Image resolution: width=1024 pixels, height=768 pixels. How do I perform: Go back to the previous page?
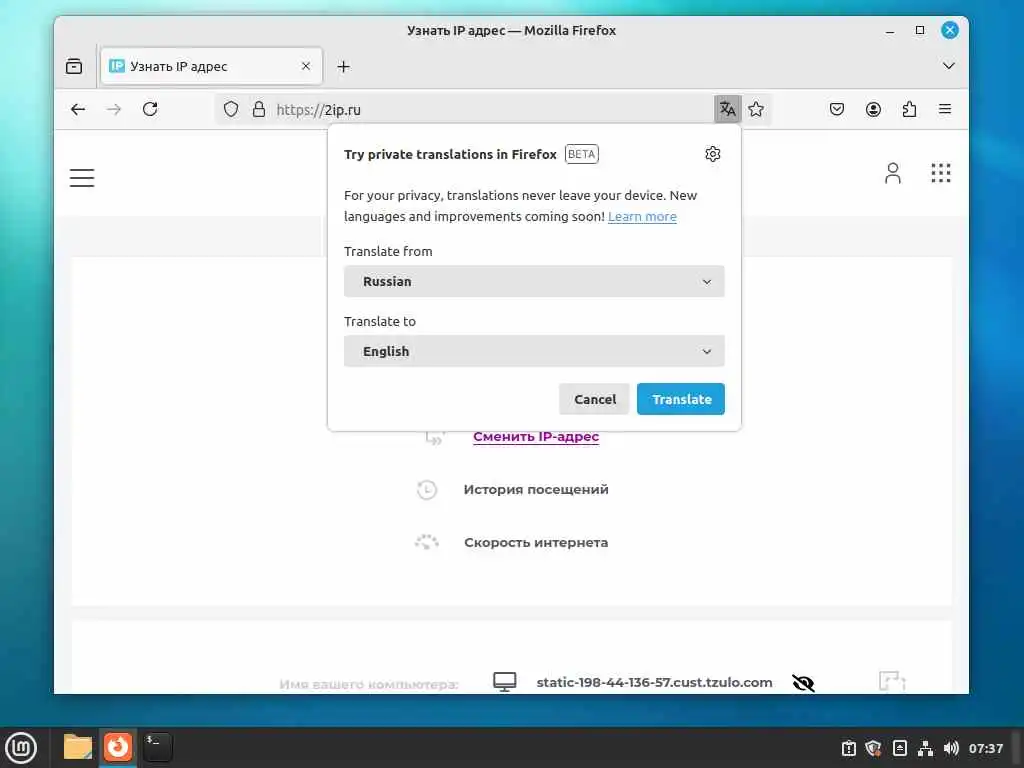78,109
